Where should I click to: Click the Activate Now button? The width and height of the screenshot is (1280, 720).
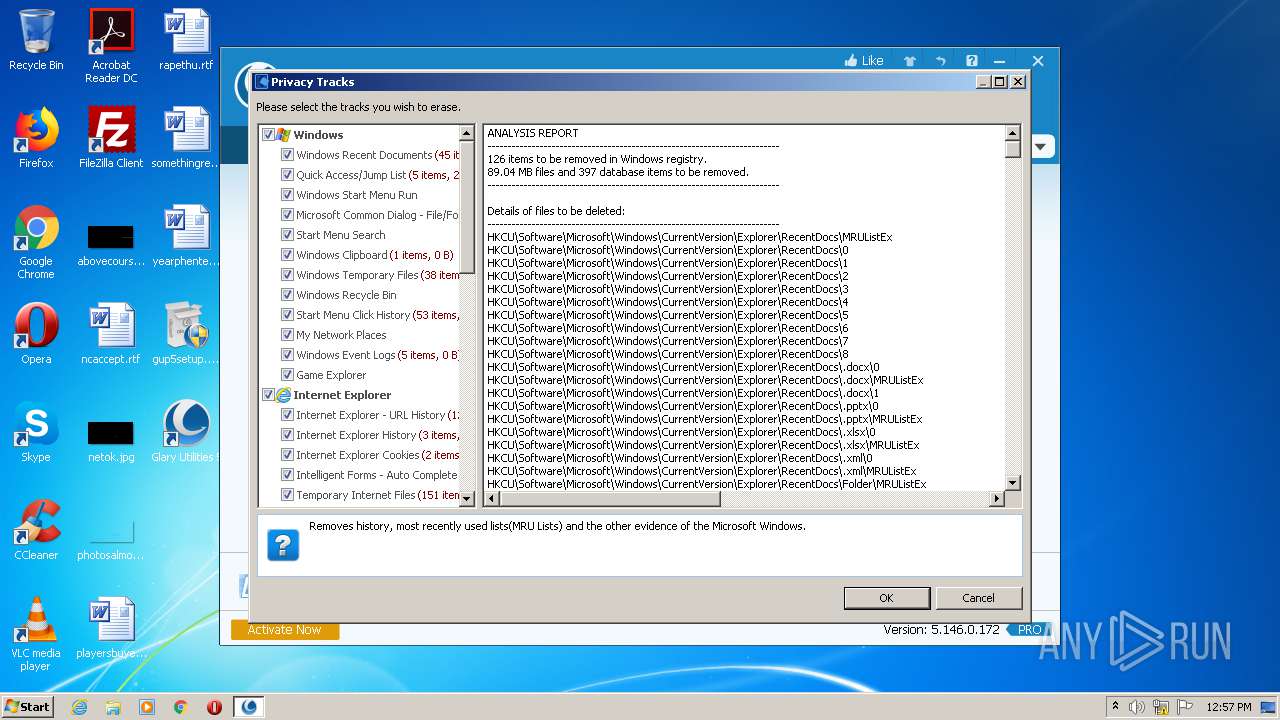(x=285, y=630)
